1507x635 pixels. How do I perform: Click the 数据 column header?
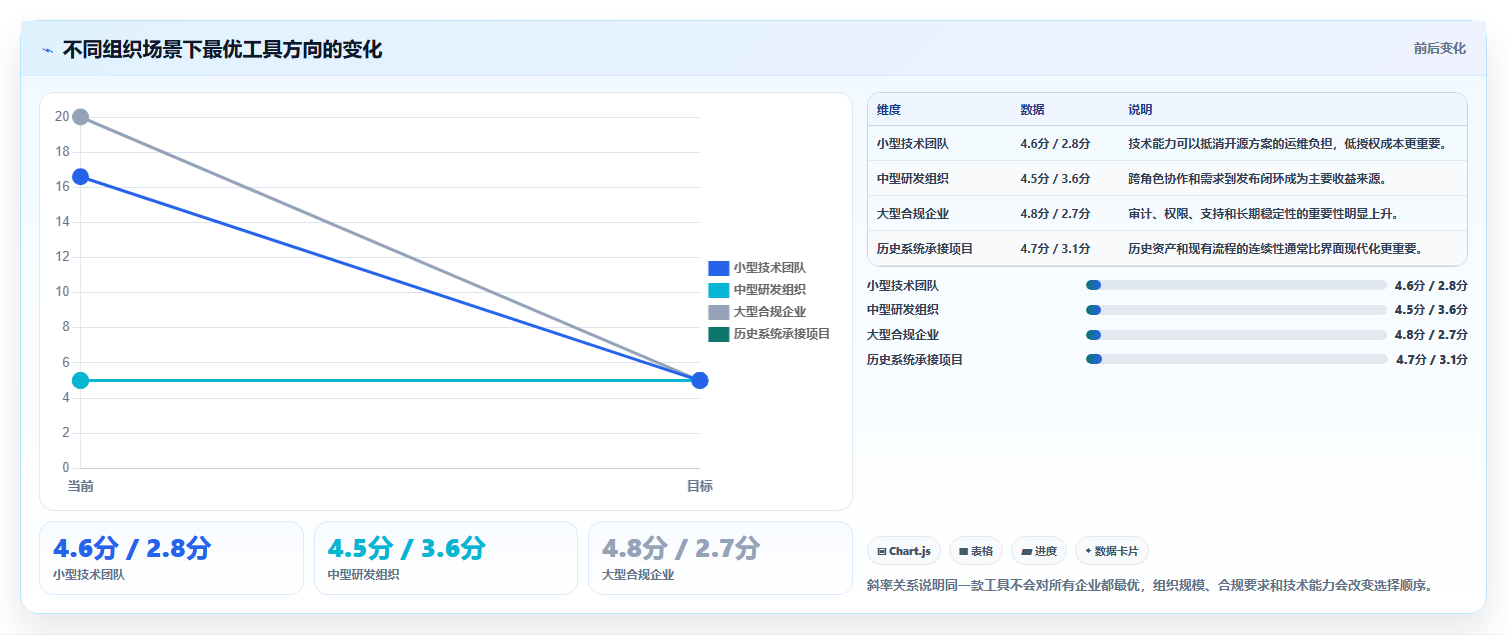[x=1032, y=110]
